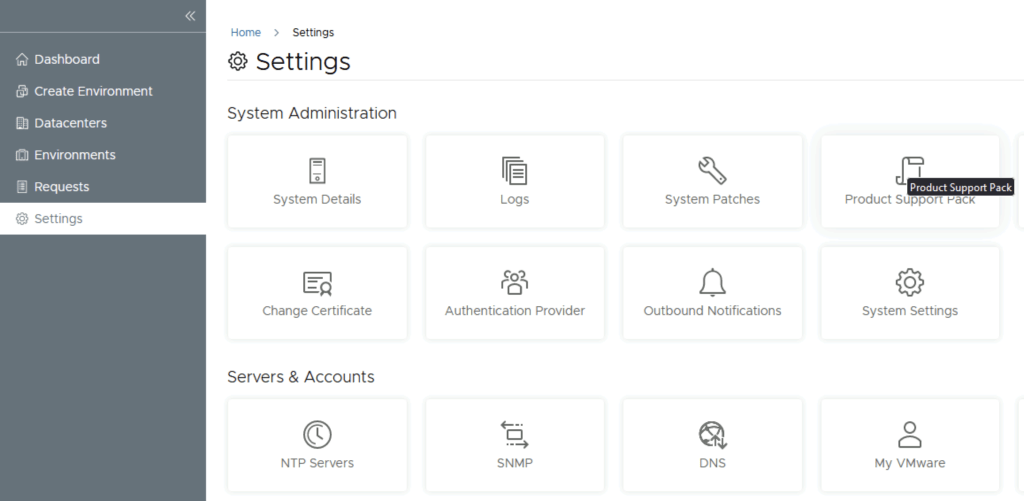Open the System Details server icon
The height and width of the screenshot is (501, 1024).
click(317, 170)
